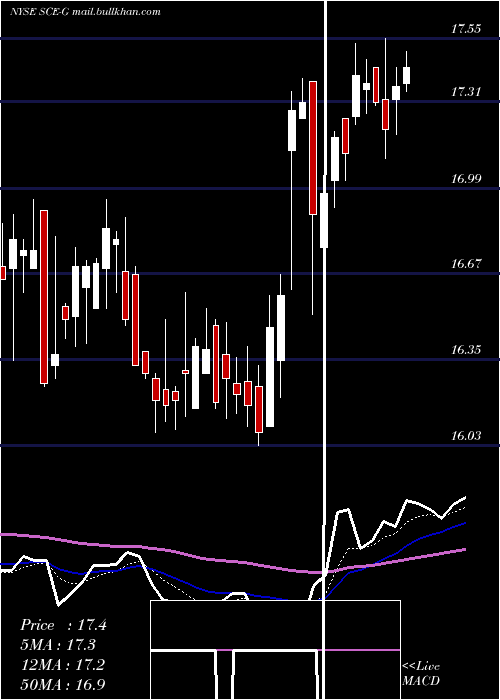Click the 16.03 price axis label
Viewport: 500px width, 700px height.
(x=466, y=436)
